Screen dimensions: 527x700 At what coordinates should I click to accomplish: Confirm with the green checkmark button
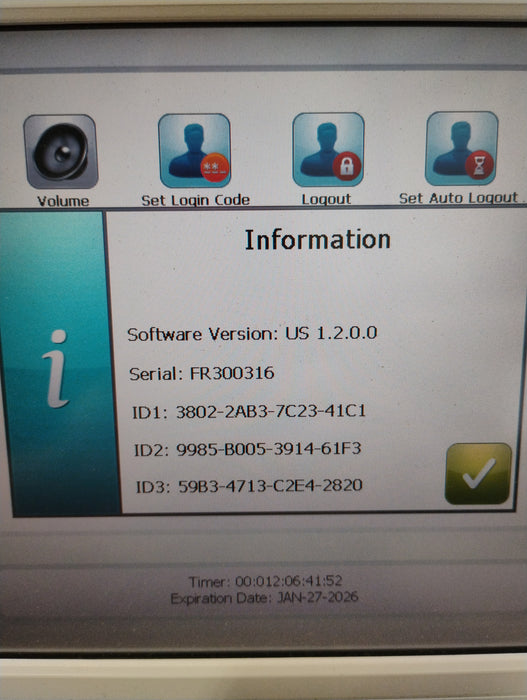[x=478, y=474]
